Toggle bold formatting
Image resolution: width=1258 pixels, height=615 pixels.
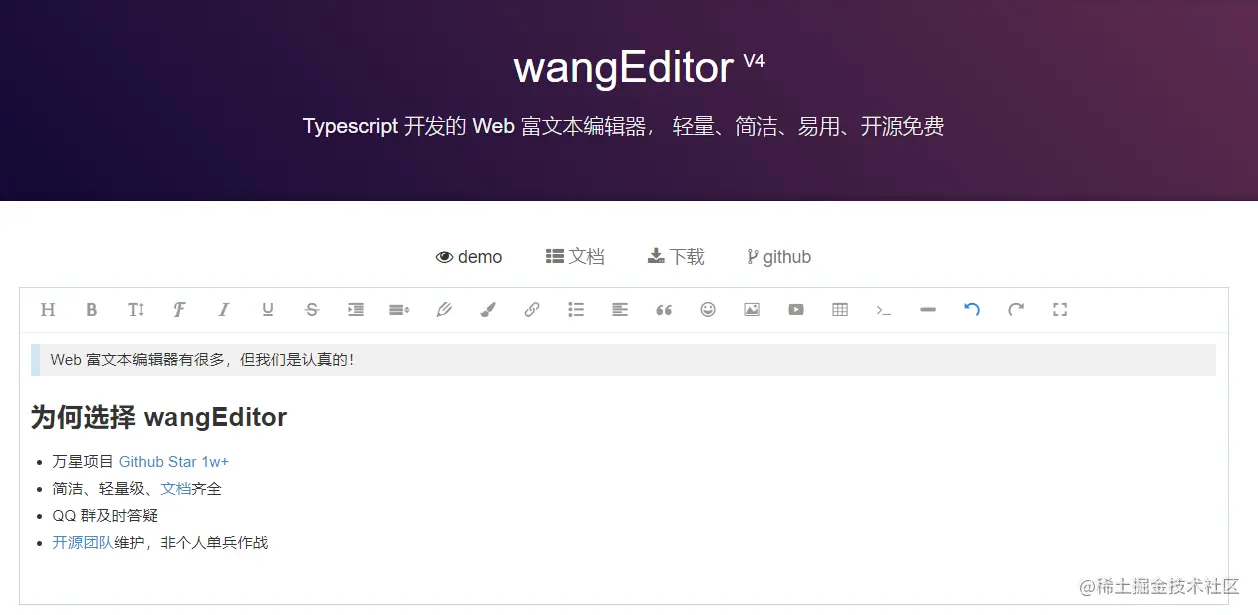coord(92,310)
